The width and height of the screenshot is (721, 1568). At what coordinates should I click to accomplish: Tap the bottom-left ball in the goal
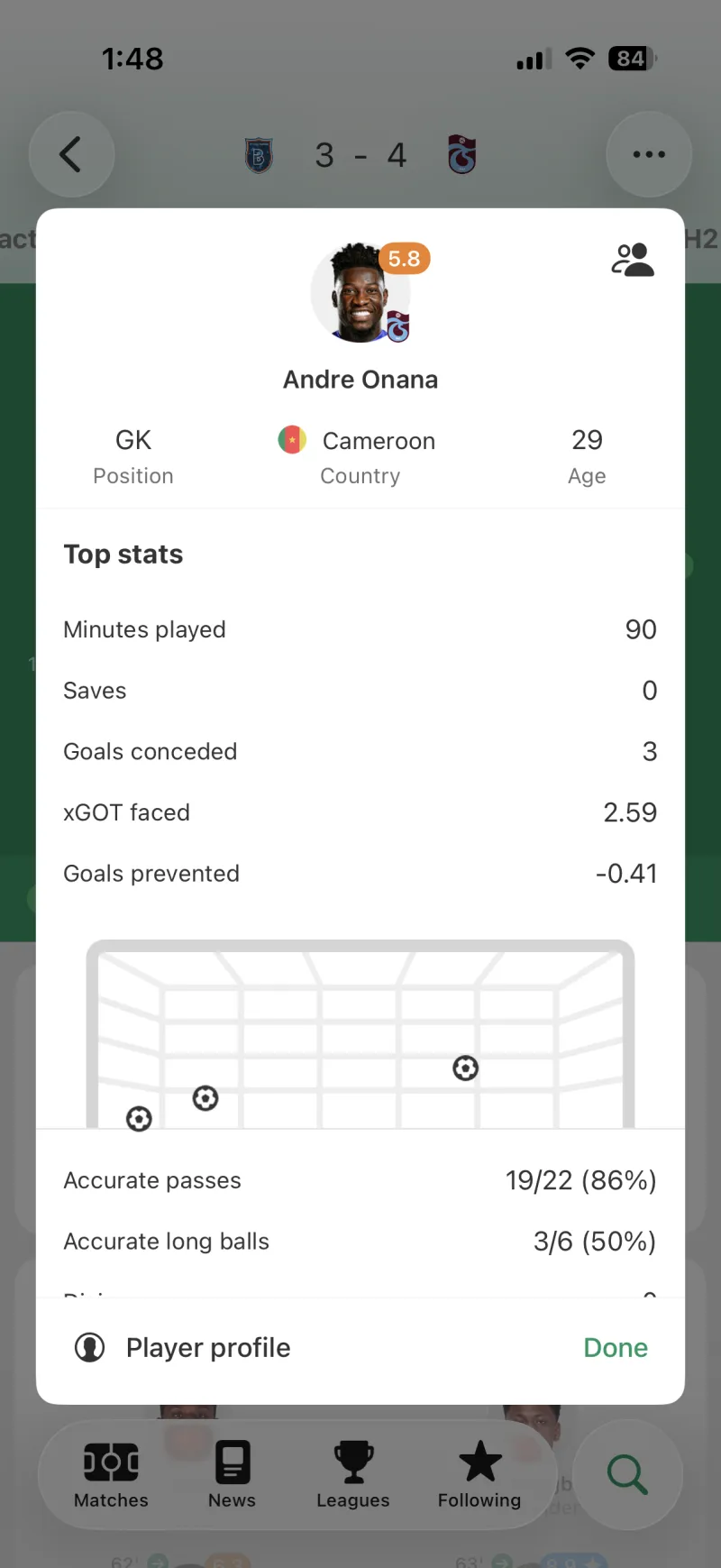139,1119
